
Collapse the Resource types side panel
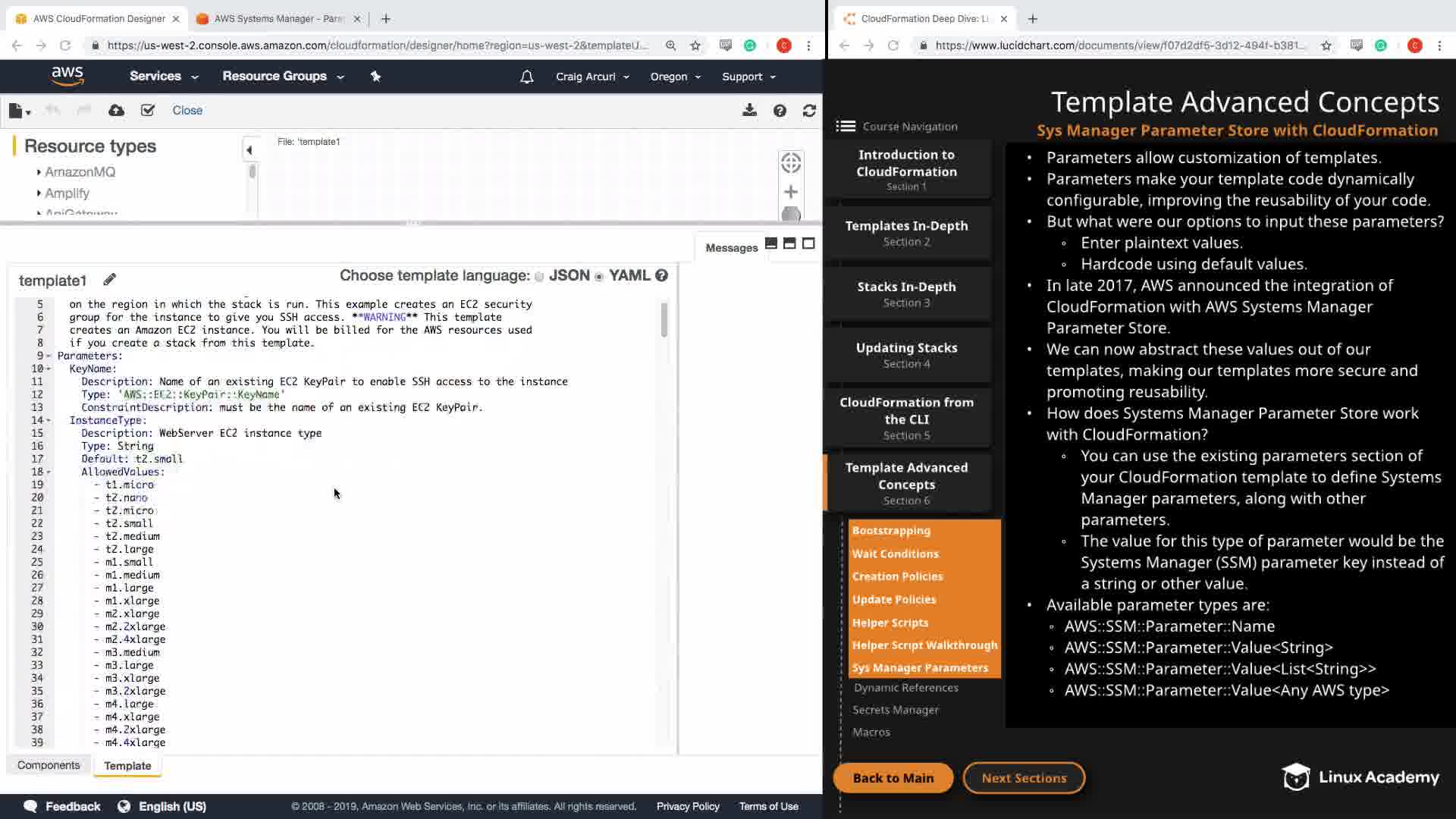(x=249, y=150)
